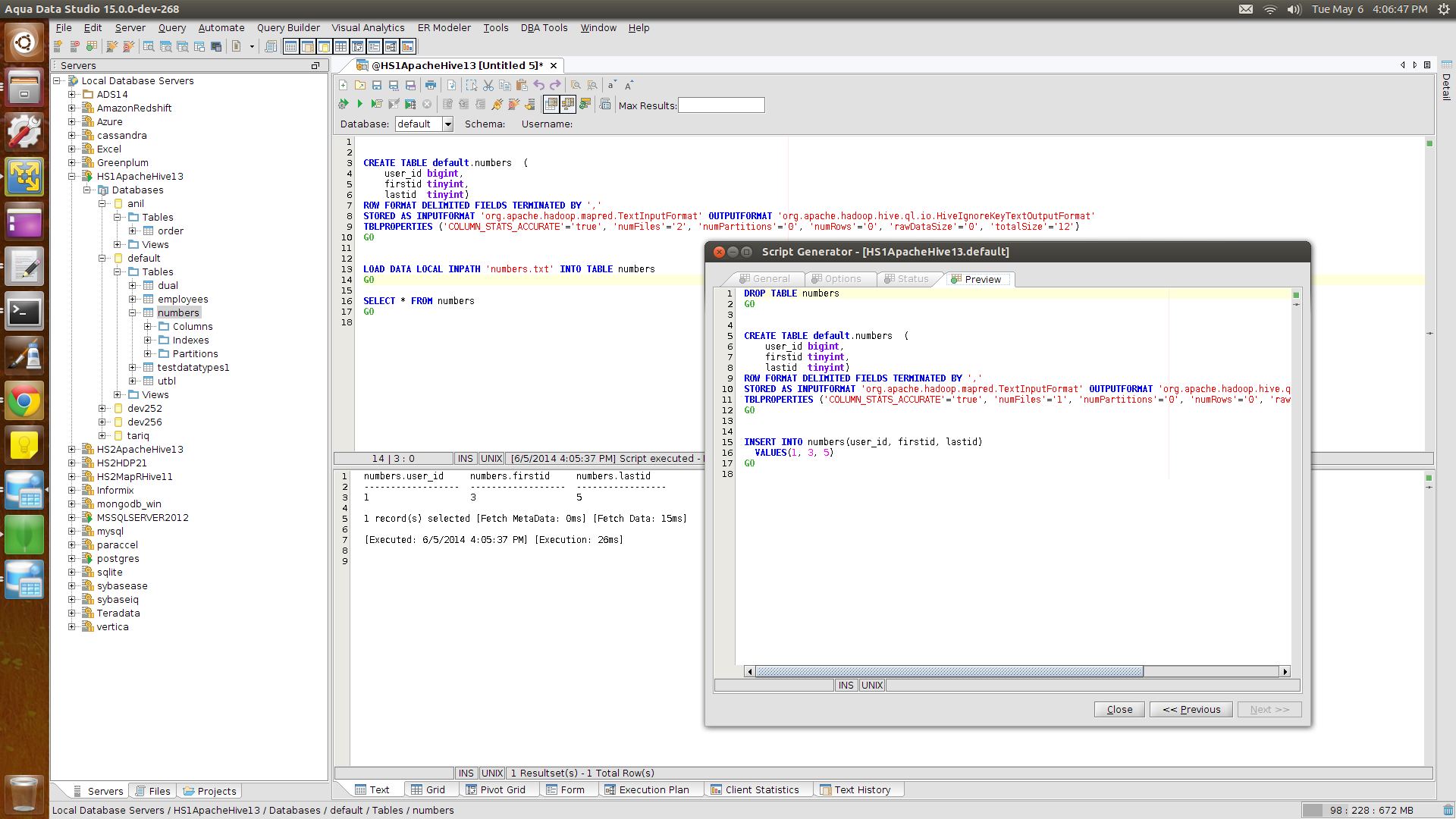
Task: Expand the dev252 database node
Action: click(x=102, y=409)
